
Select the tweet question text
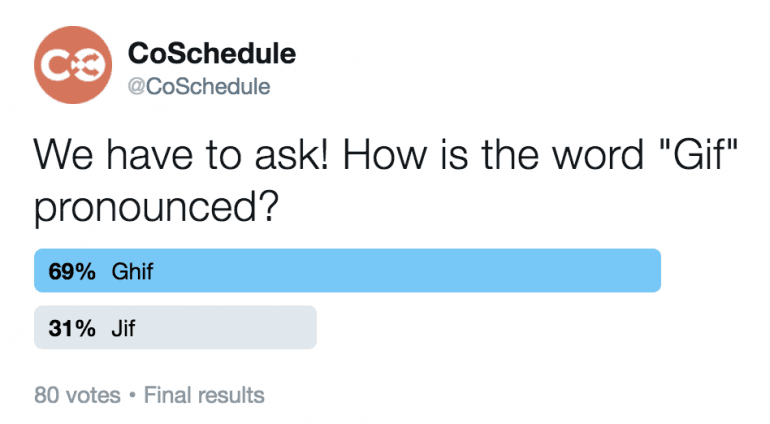tap(386, 180)
